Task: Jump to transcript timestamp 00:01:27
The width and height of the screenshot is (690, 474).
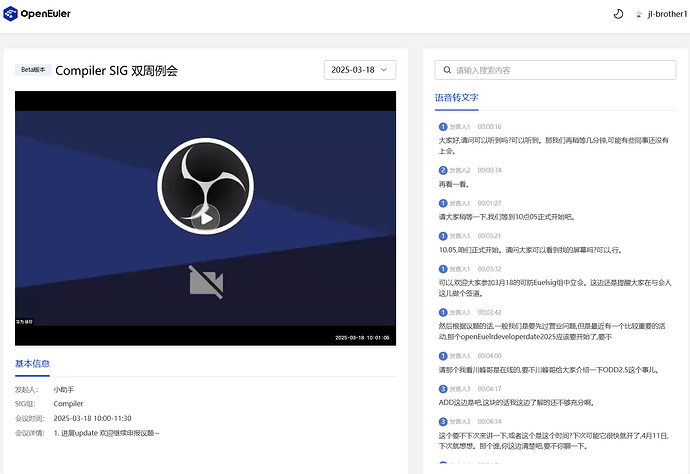Action: 489,203
